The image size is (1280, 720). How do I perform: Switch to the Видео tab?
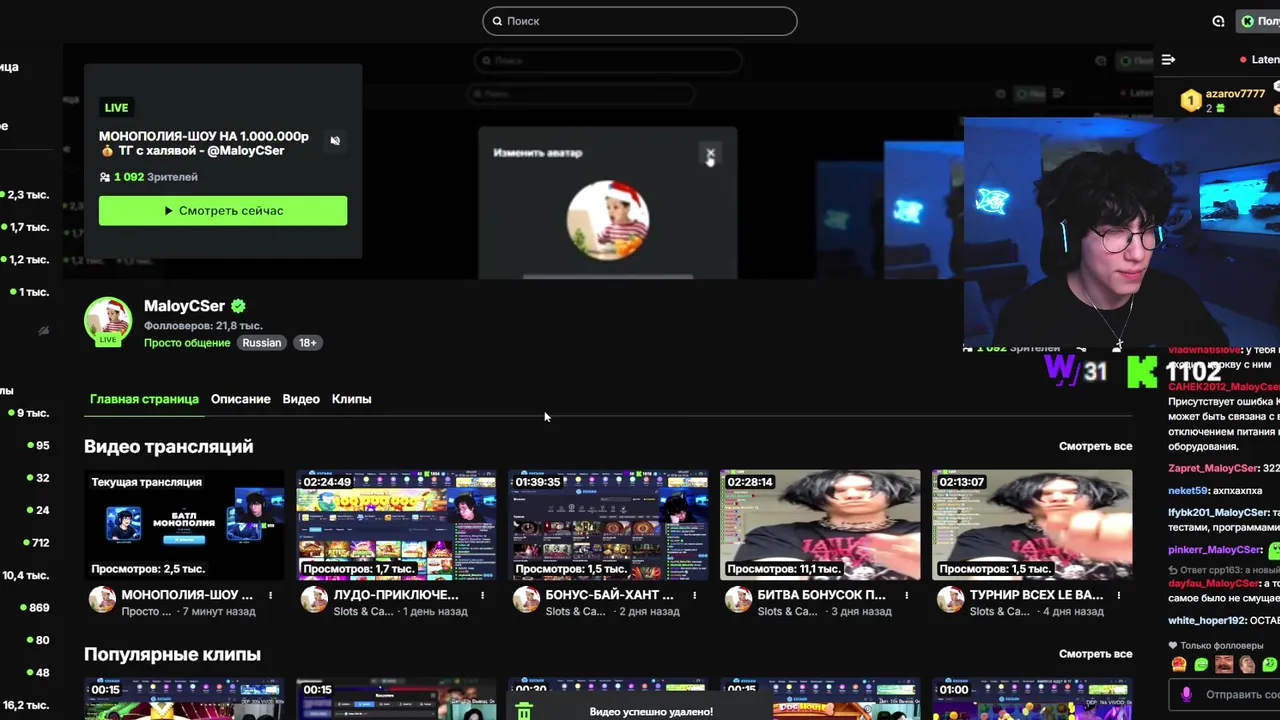301,399
